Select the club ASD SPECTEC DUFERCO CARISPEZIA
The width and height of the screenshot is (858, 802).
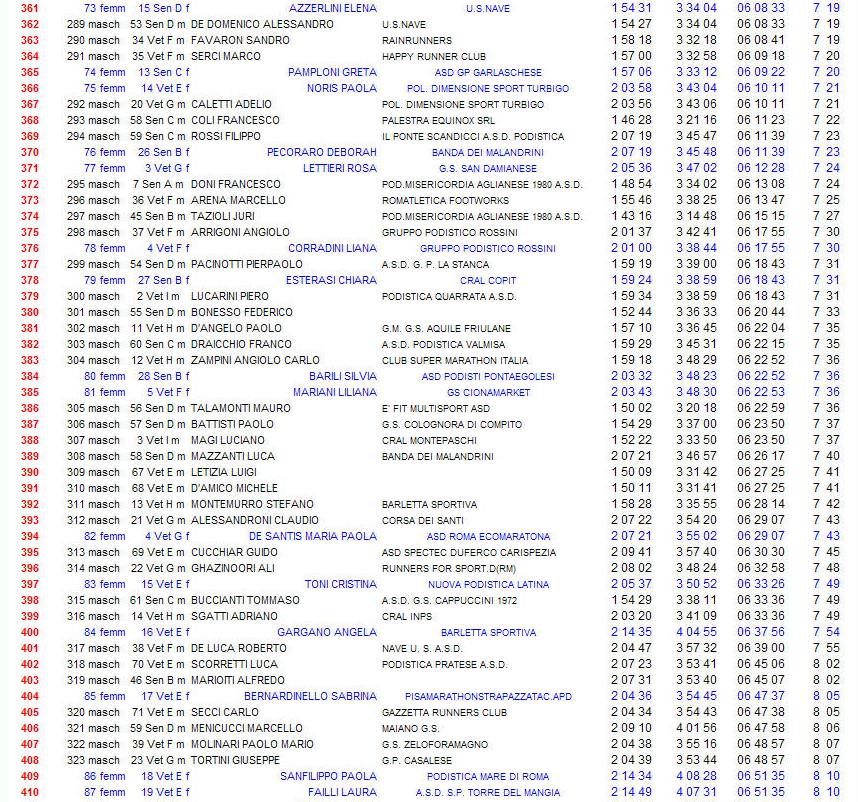469,553
